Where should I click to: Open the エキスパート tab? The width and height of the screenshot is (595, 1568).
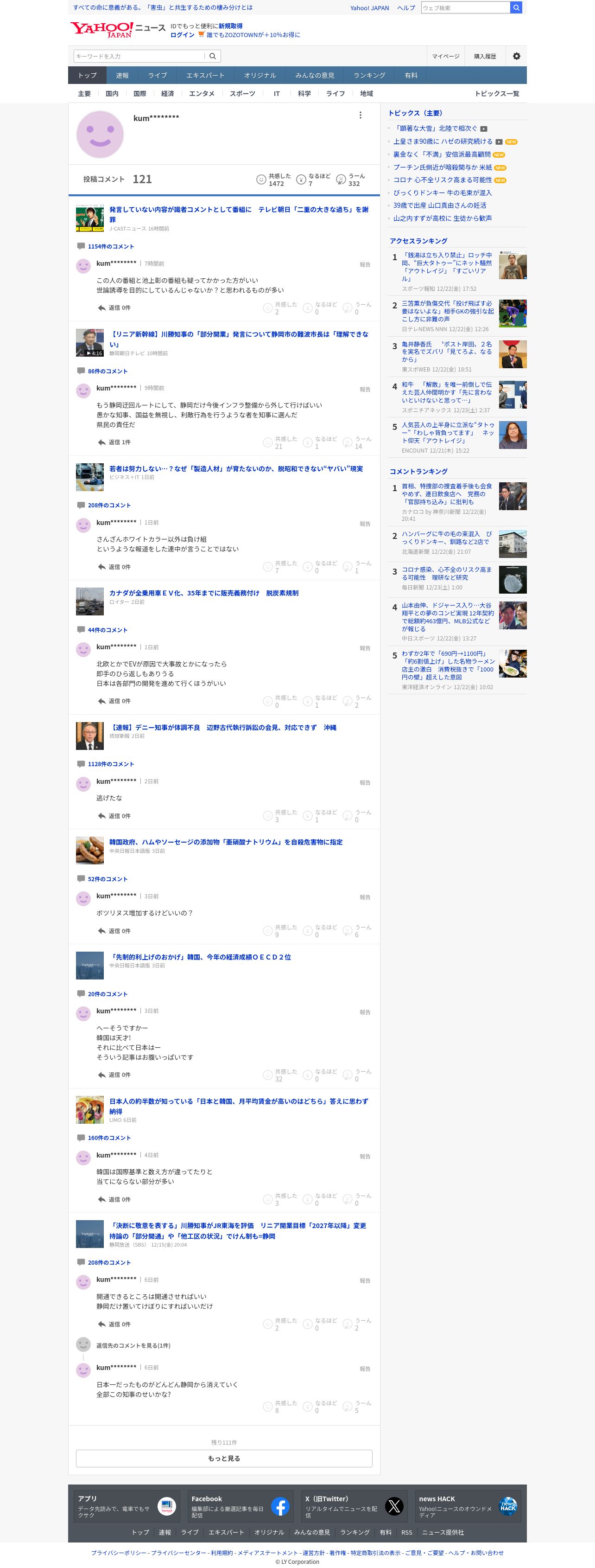pyautogui.click(x=205, y=76)
